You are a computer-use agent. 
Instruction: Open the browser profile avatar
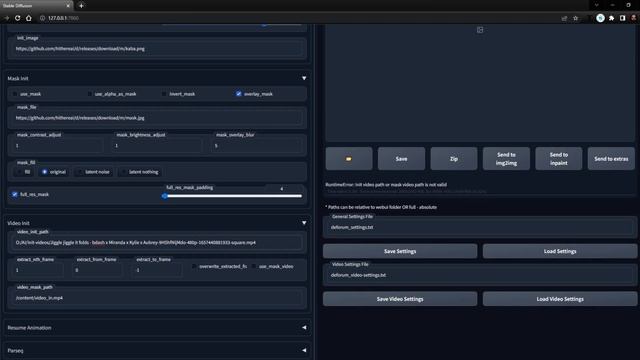[633, 18]
